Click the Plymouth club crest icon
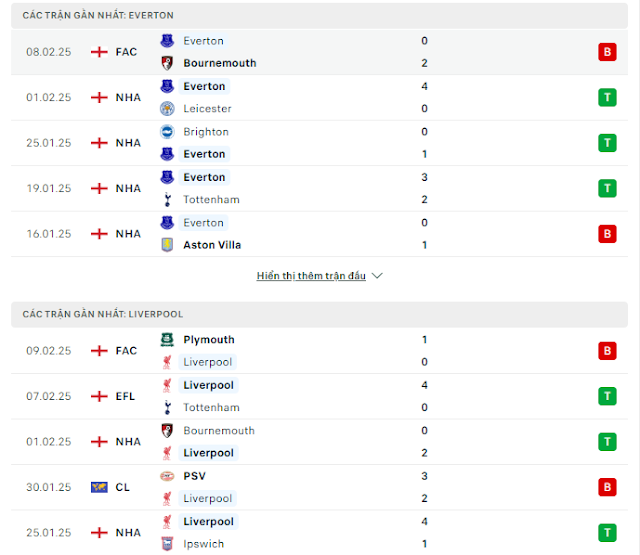 click(x=167, y=340)
